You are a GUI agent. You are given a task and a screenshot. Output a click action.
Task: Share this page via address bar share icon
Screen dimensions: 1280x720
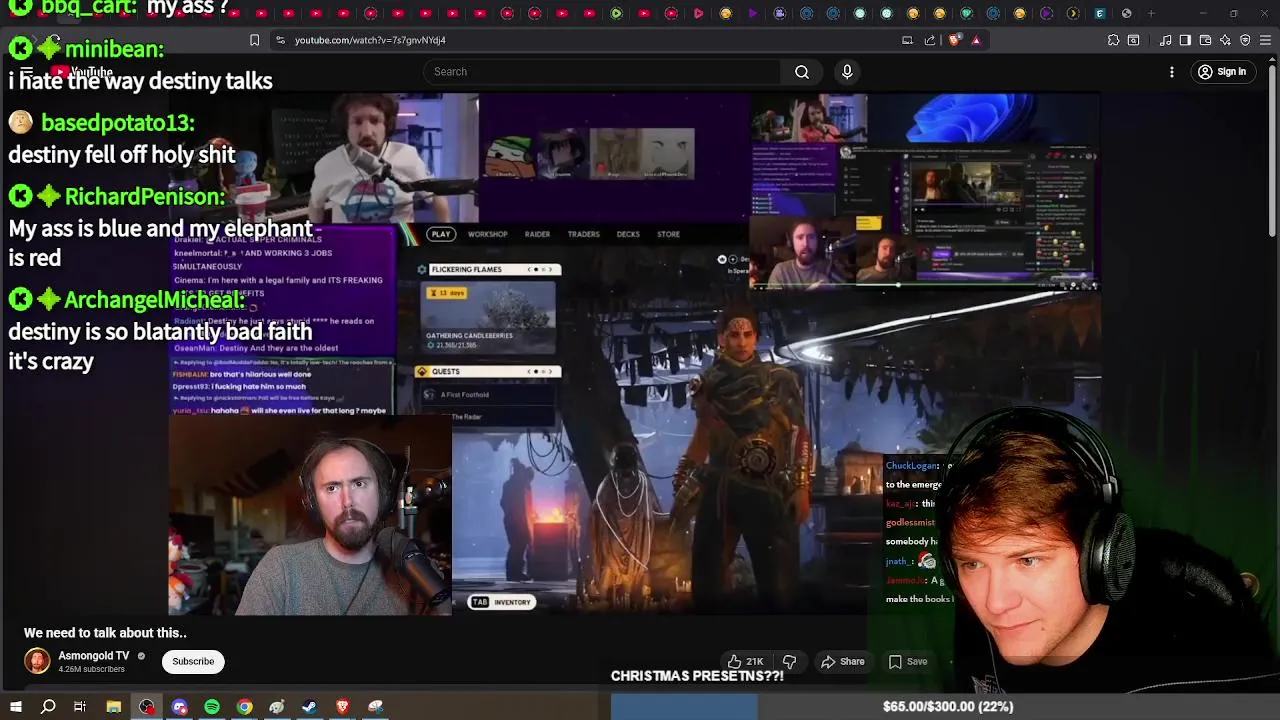pyautogui.click(x=930, y=40)
